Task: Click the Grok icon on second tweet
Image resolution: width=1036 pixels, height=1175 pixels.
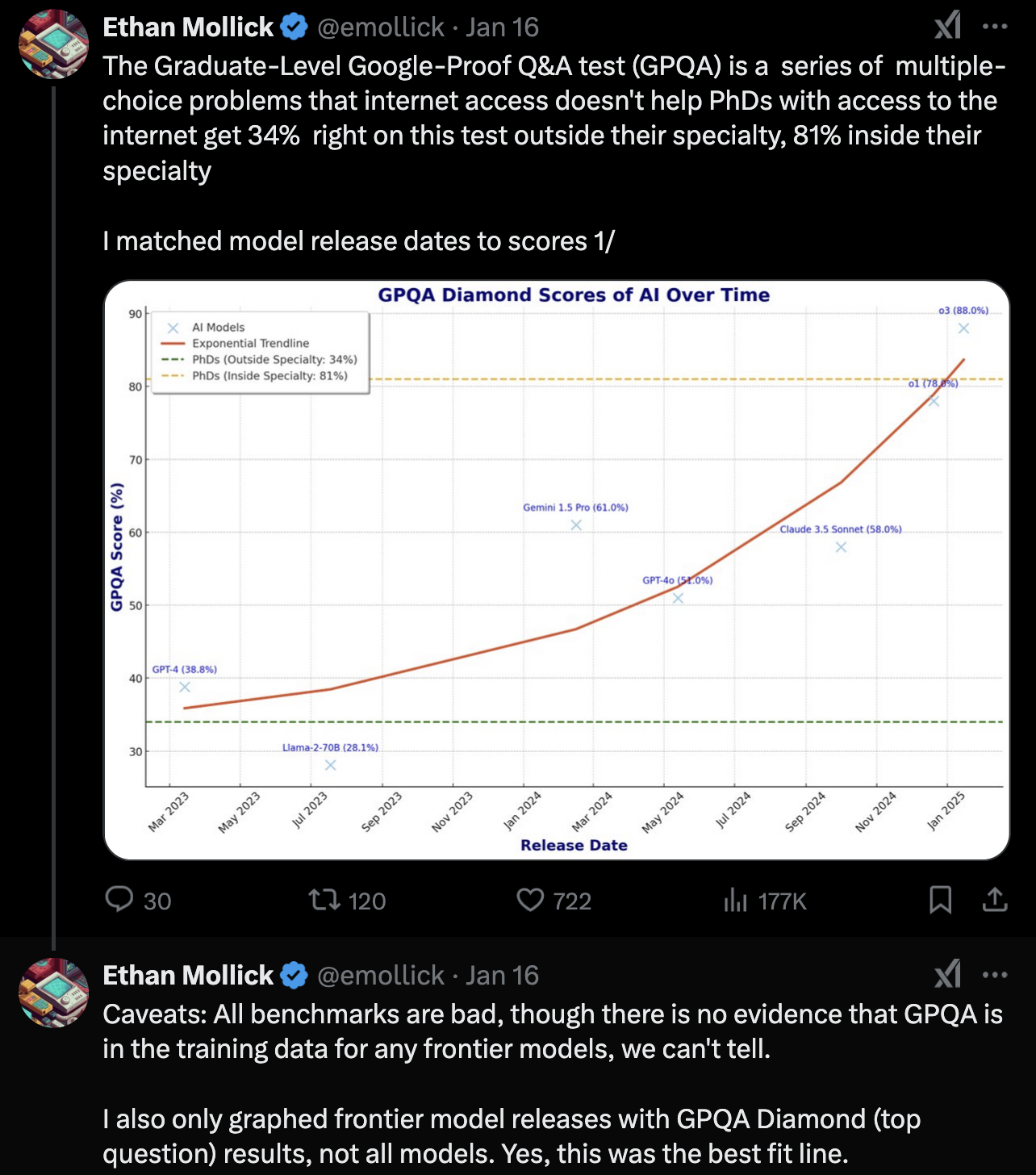Action: (947, 975)
